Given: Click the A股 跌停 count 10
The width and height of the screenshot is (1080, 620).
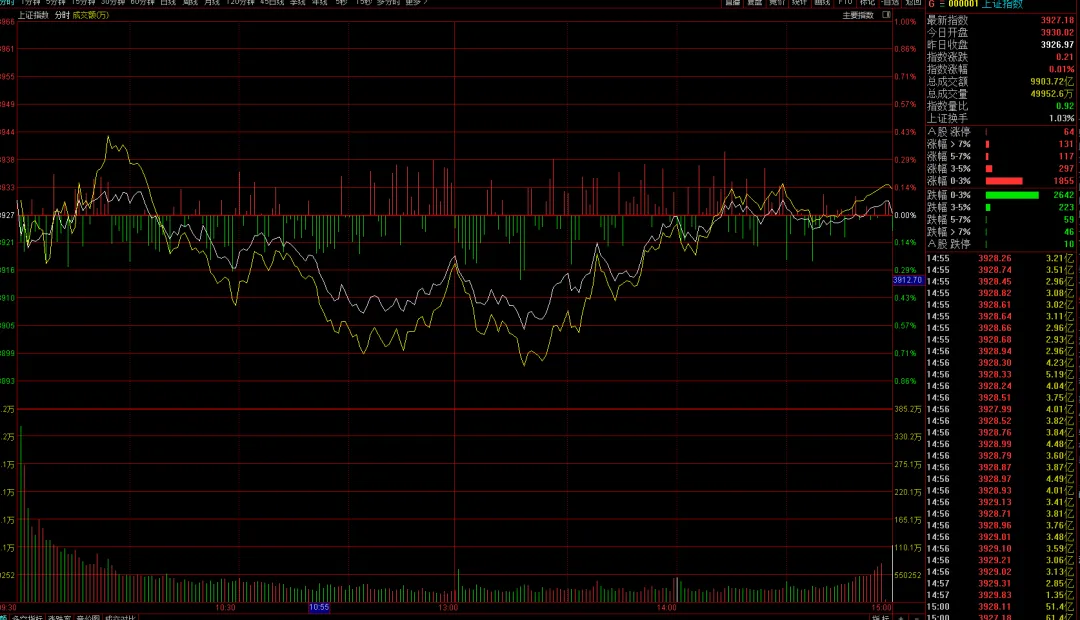Looking at the screenshot, I should pos(1068,244).
